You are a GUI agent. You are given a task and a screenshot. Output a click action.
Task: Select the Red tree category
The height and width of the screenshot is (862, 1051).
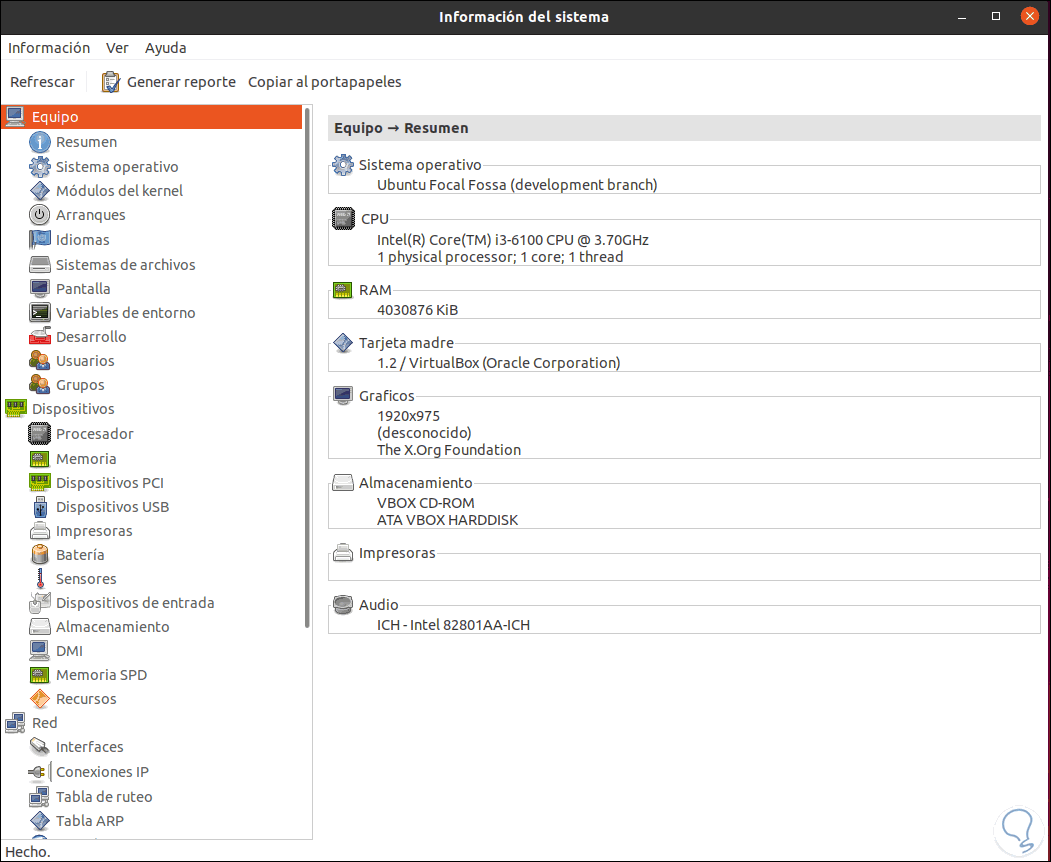click(44, 723)
